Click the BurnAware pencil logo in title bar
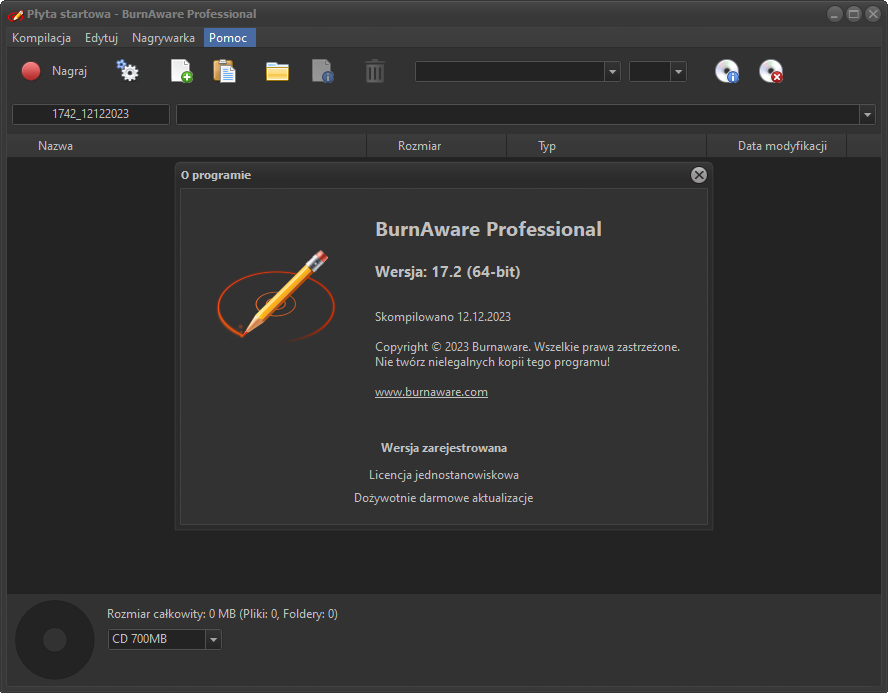 tap(15, 14)
